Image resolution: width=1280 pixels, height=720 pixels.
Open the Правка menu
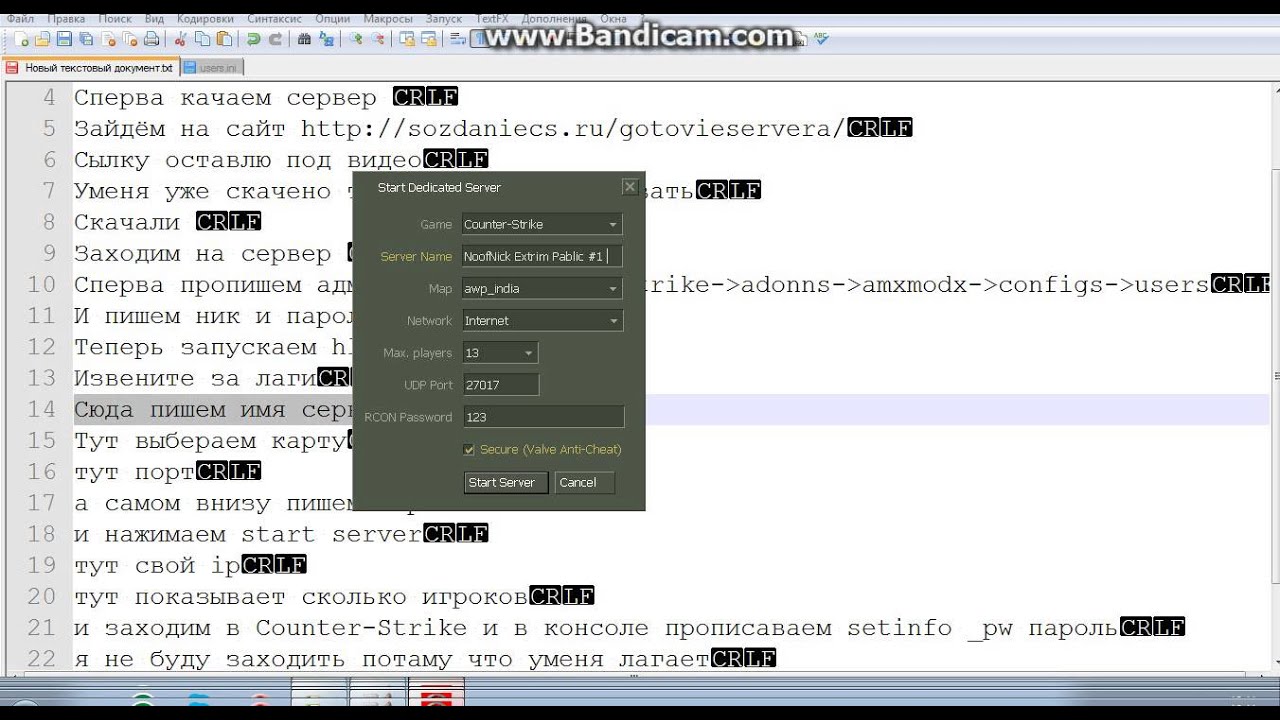coord(66,18)
